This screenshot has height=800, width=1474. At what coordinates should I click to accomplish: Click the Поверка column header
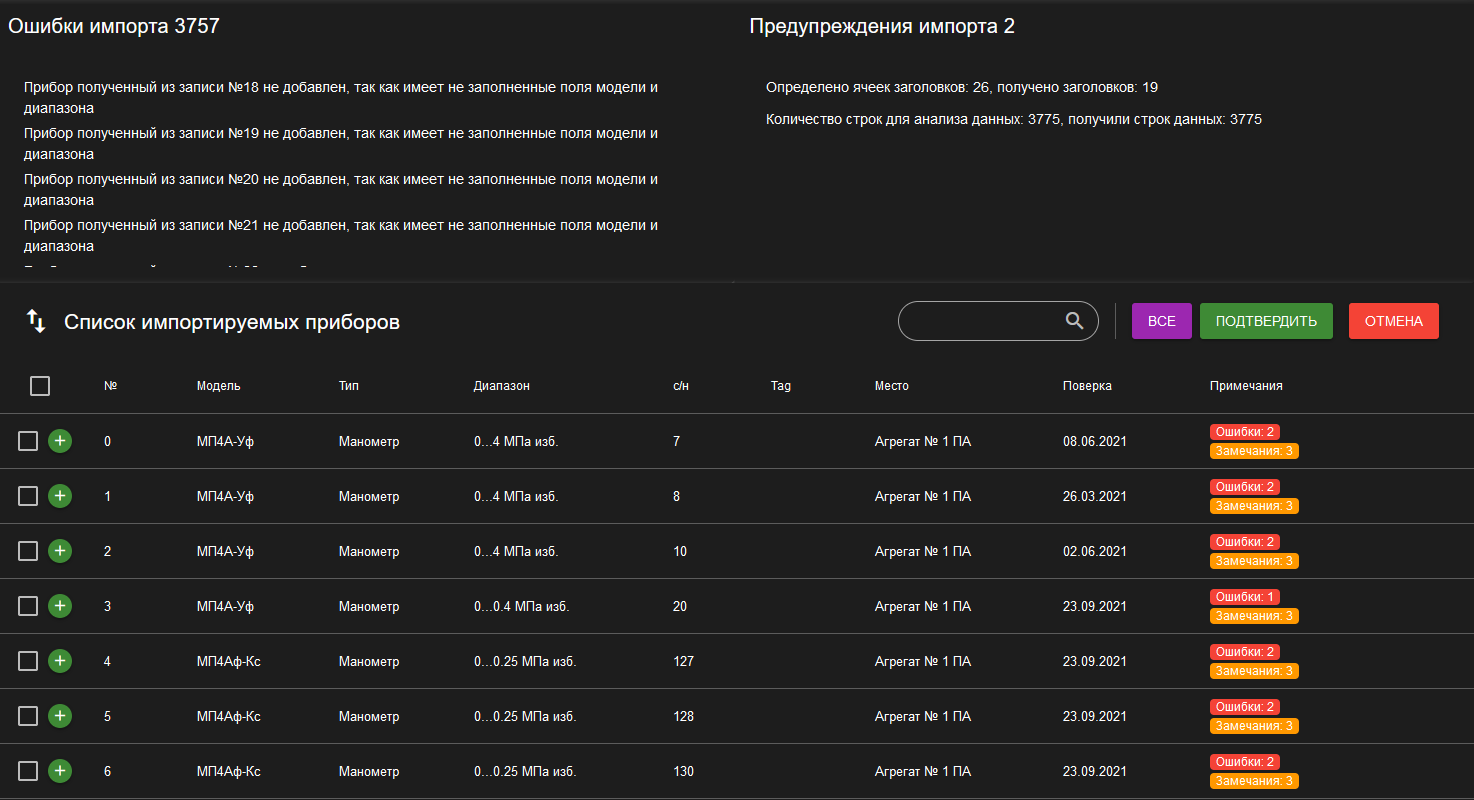click(1087, 386)
